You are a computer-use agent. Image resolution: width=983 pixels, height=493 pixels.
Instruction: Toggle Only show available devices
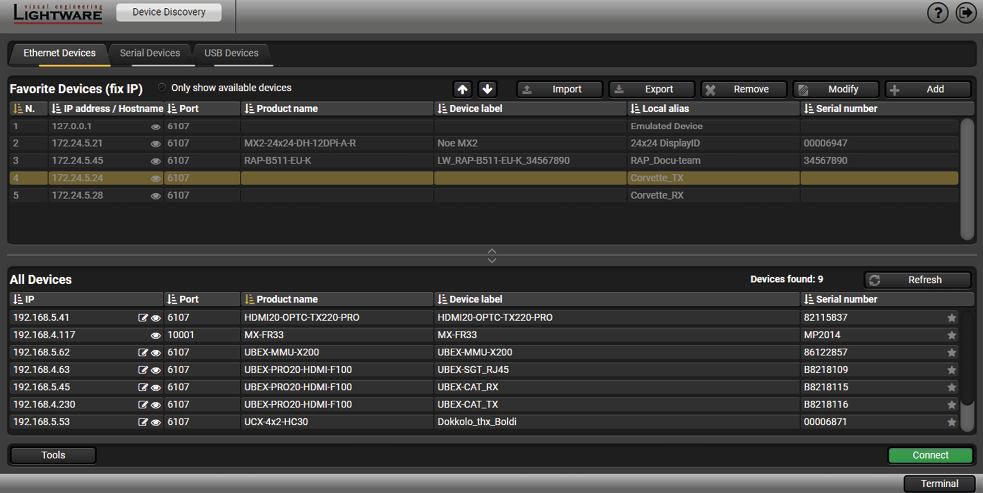(162, 88)
